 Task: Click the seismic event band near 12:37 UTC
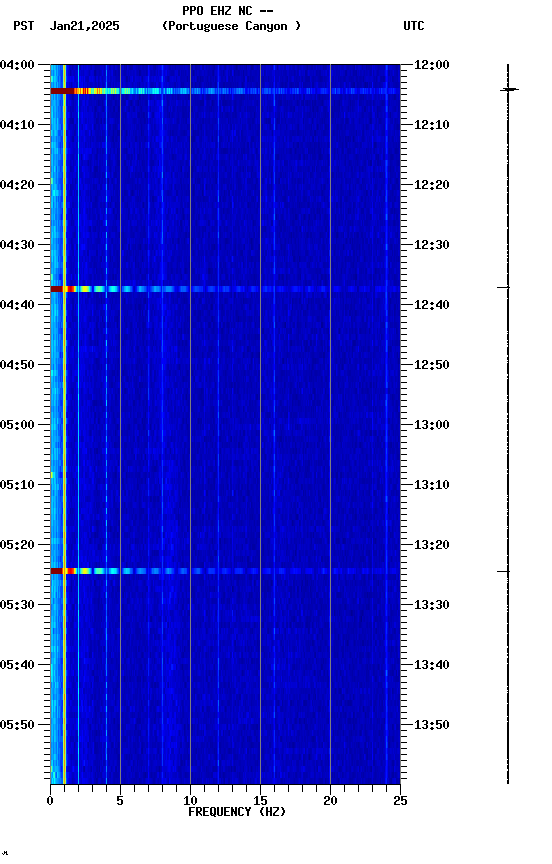[225, 289]
